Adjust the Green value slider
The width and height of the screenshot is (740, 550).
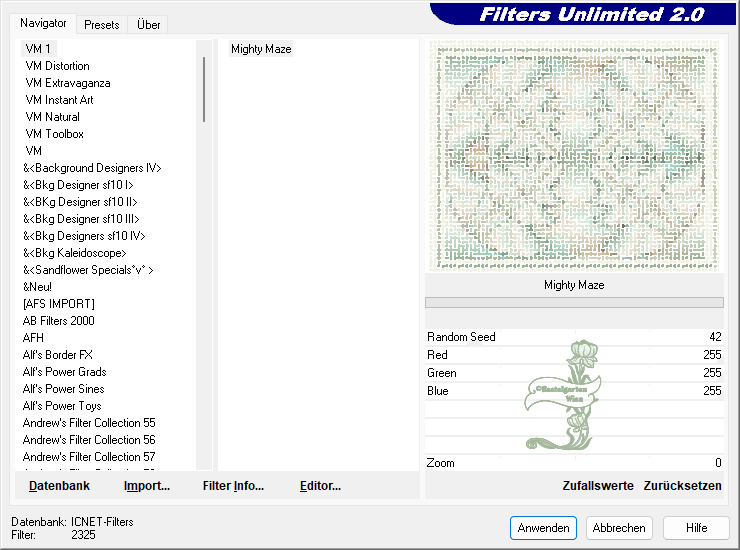[574, 373]
